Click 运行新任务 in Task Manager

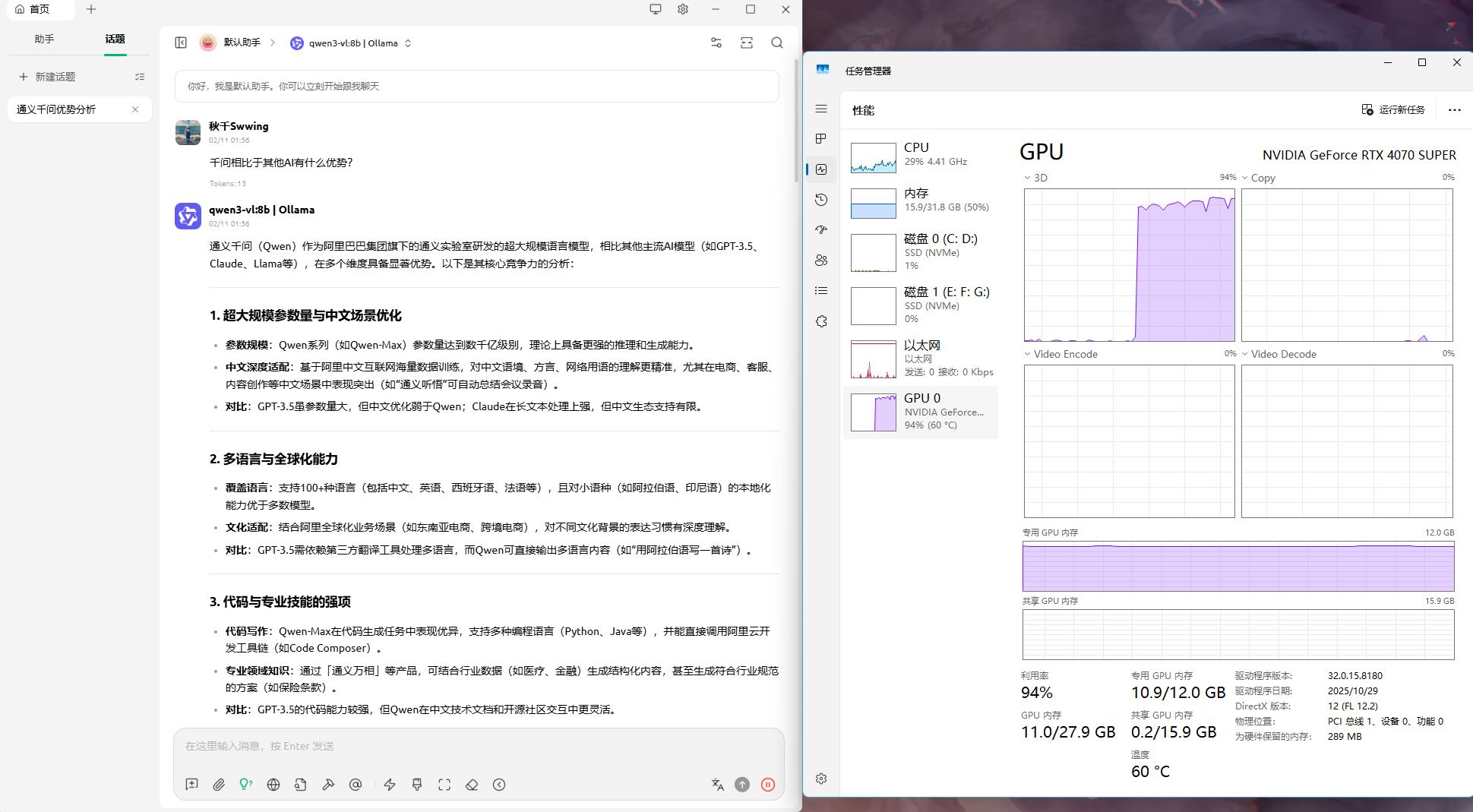tap(1393, 110)
